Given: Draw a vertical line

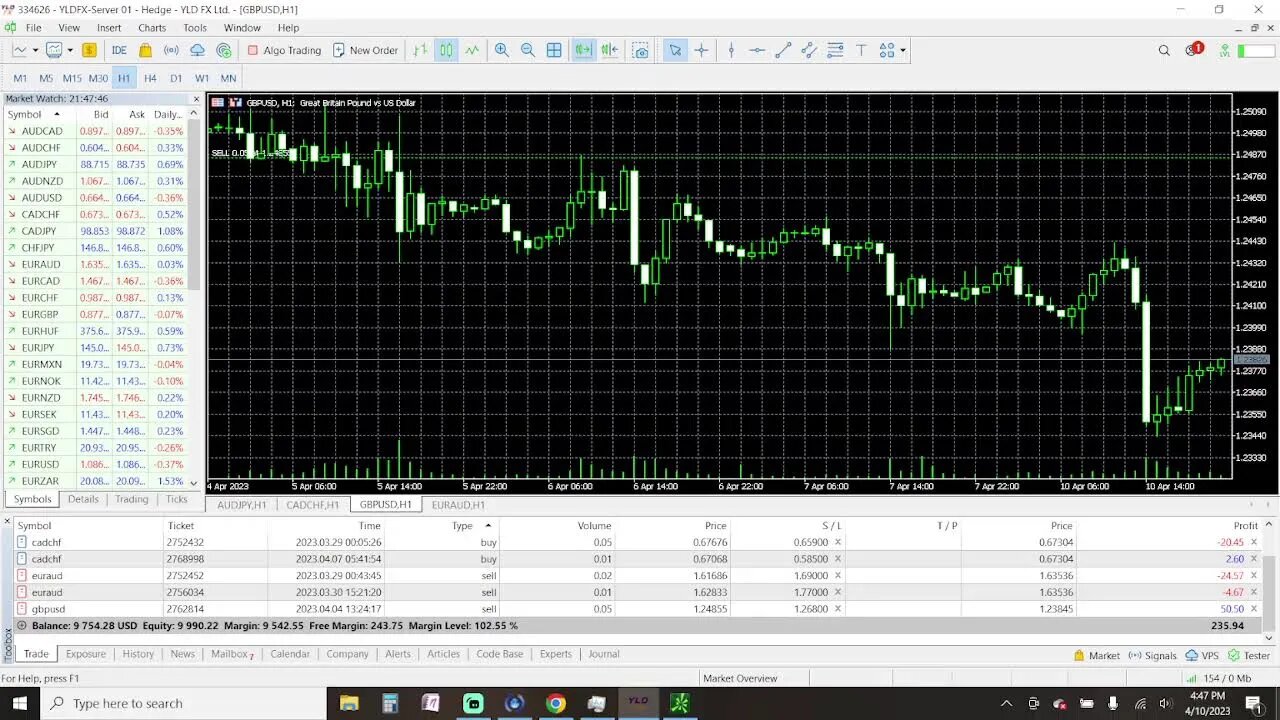Looking at the screenshot, I should click(731, 50).
